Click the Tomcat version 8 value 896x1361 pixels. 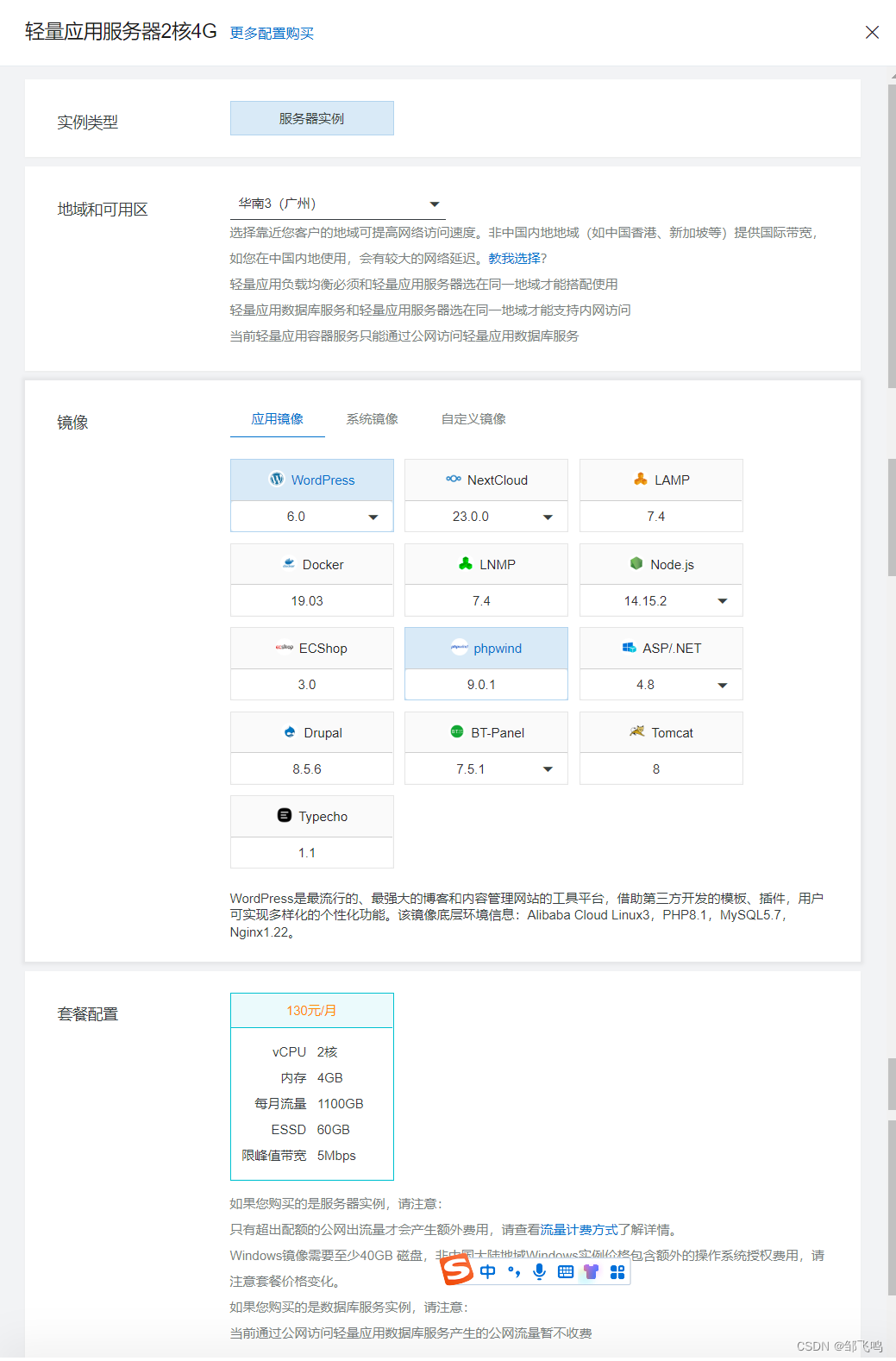pyautogui.click(x=656, y=769)
